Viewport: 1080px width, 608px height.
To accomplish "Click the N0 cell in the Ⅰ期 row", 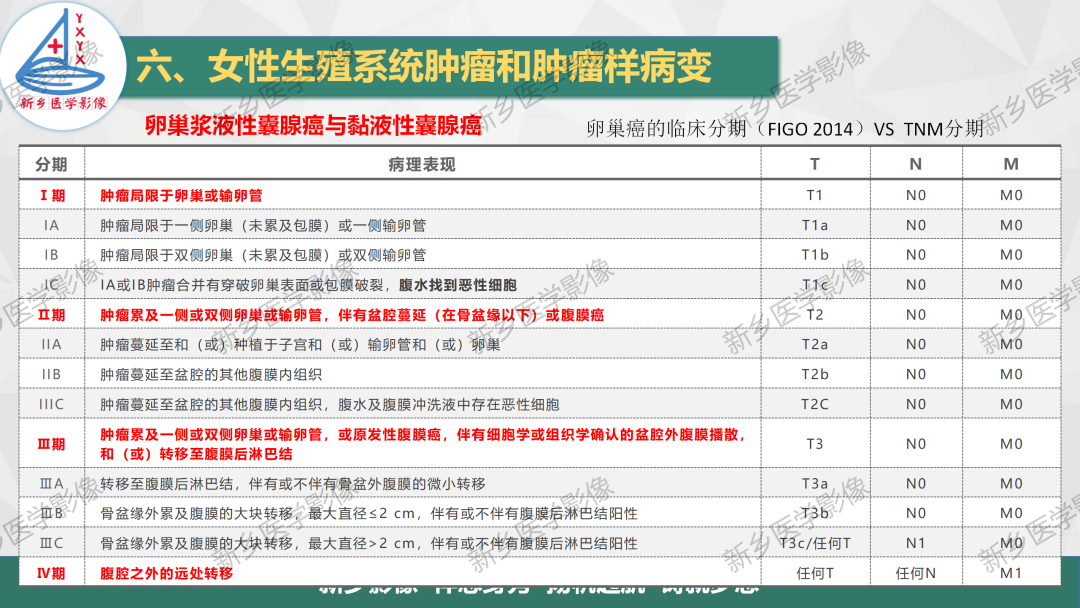I will (x=915, y=196).
